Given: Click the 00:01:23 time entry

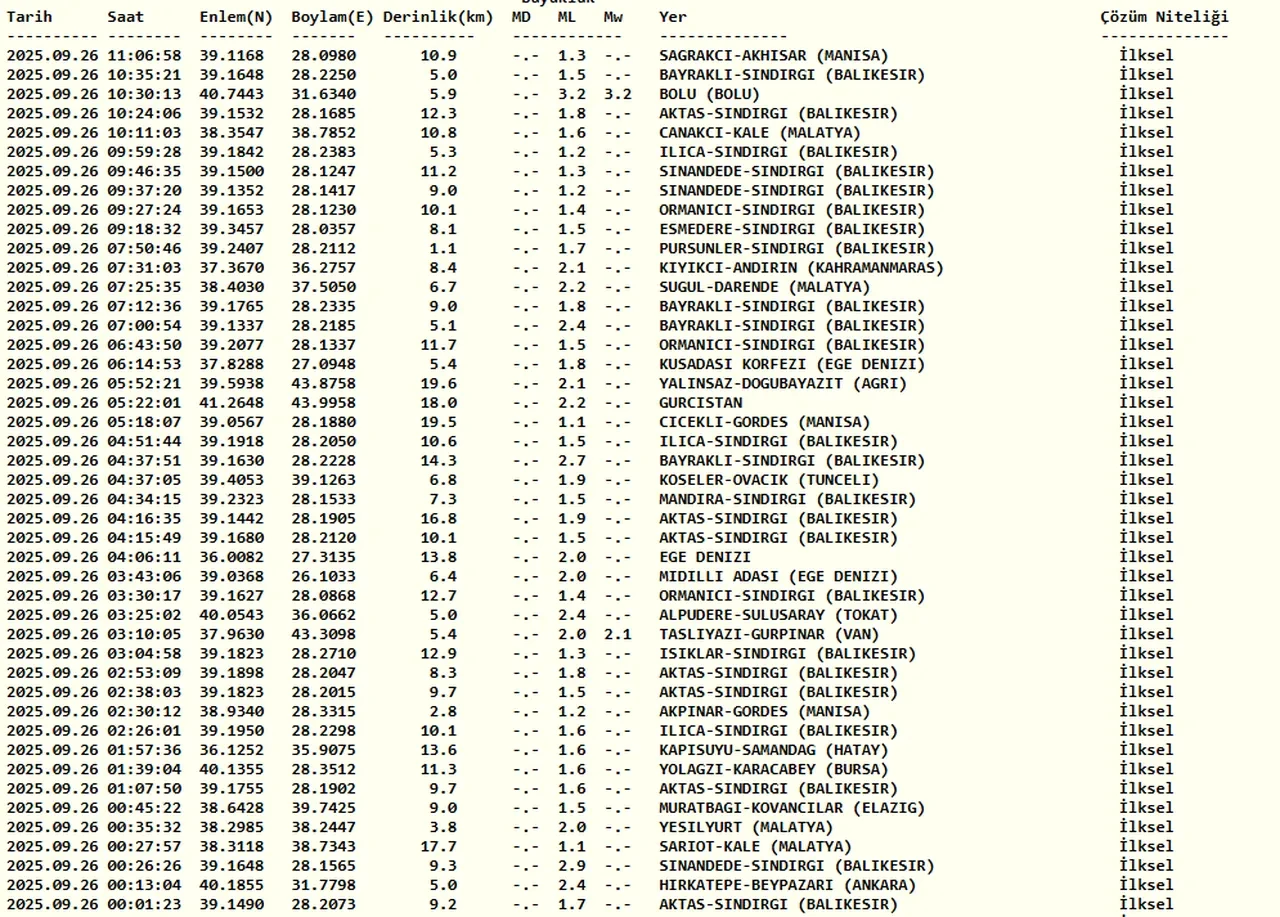Looking at the screenshot, I should pyautogui.click(x=145, y=905).
